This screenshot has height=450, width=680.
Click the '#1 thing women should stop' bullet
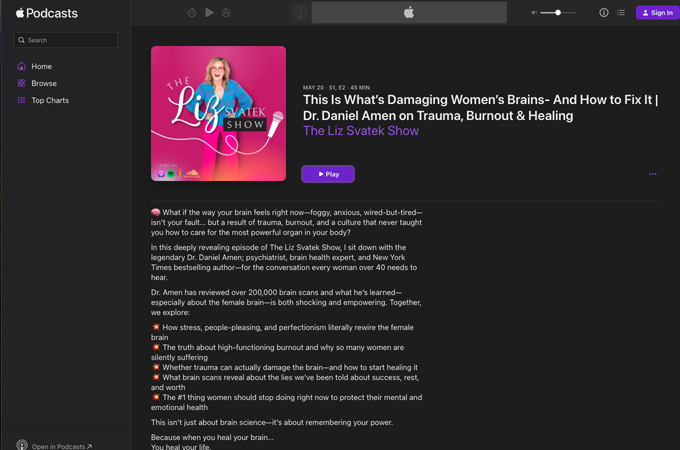coord(287,402)
